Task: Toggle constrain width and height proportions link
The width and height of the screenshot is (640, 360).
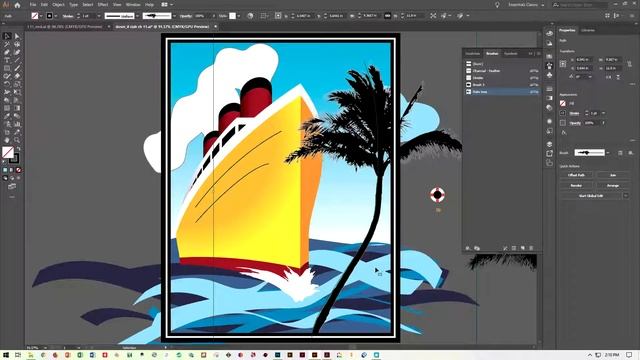Action: click(629, 64)
